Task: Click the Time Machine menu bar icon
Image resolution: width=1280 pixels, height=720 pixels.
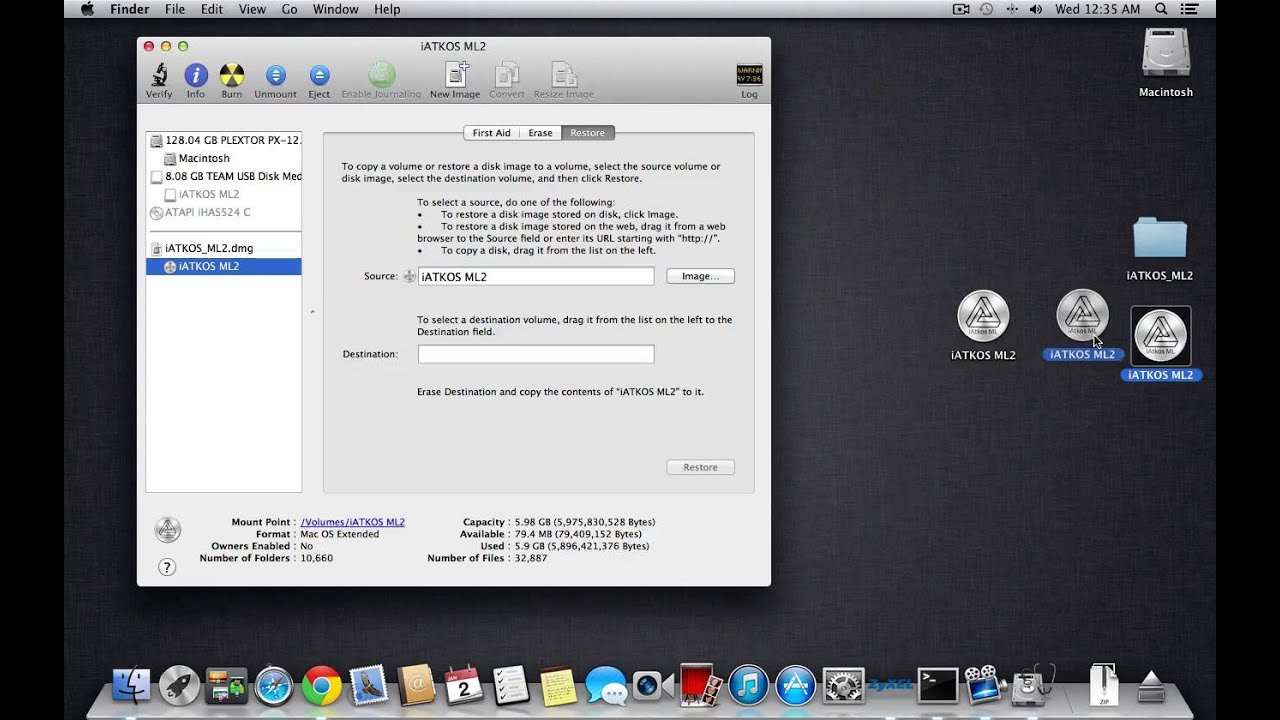Action: click(x=986, y=9)
